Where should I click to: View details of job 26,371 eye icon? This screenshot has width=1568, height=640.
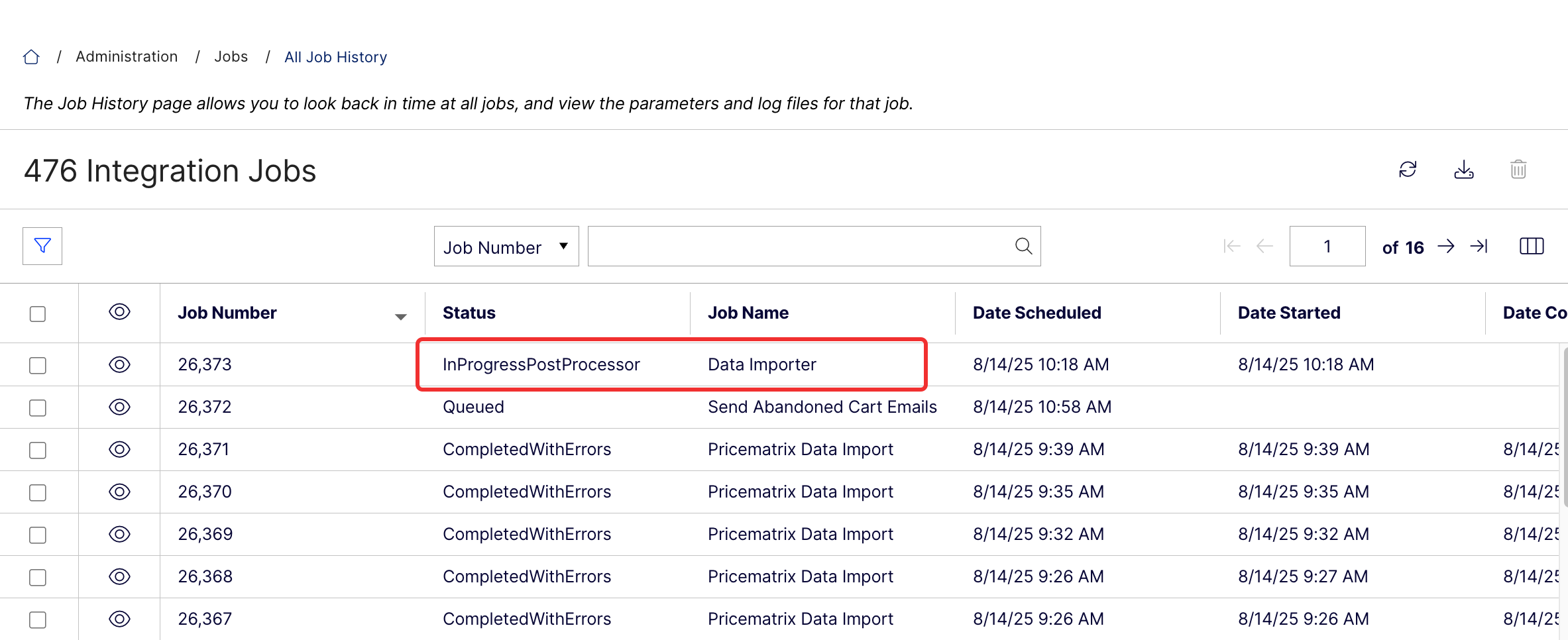(x=119, y=449)
